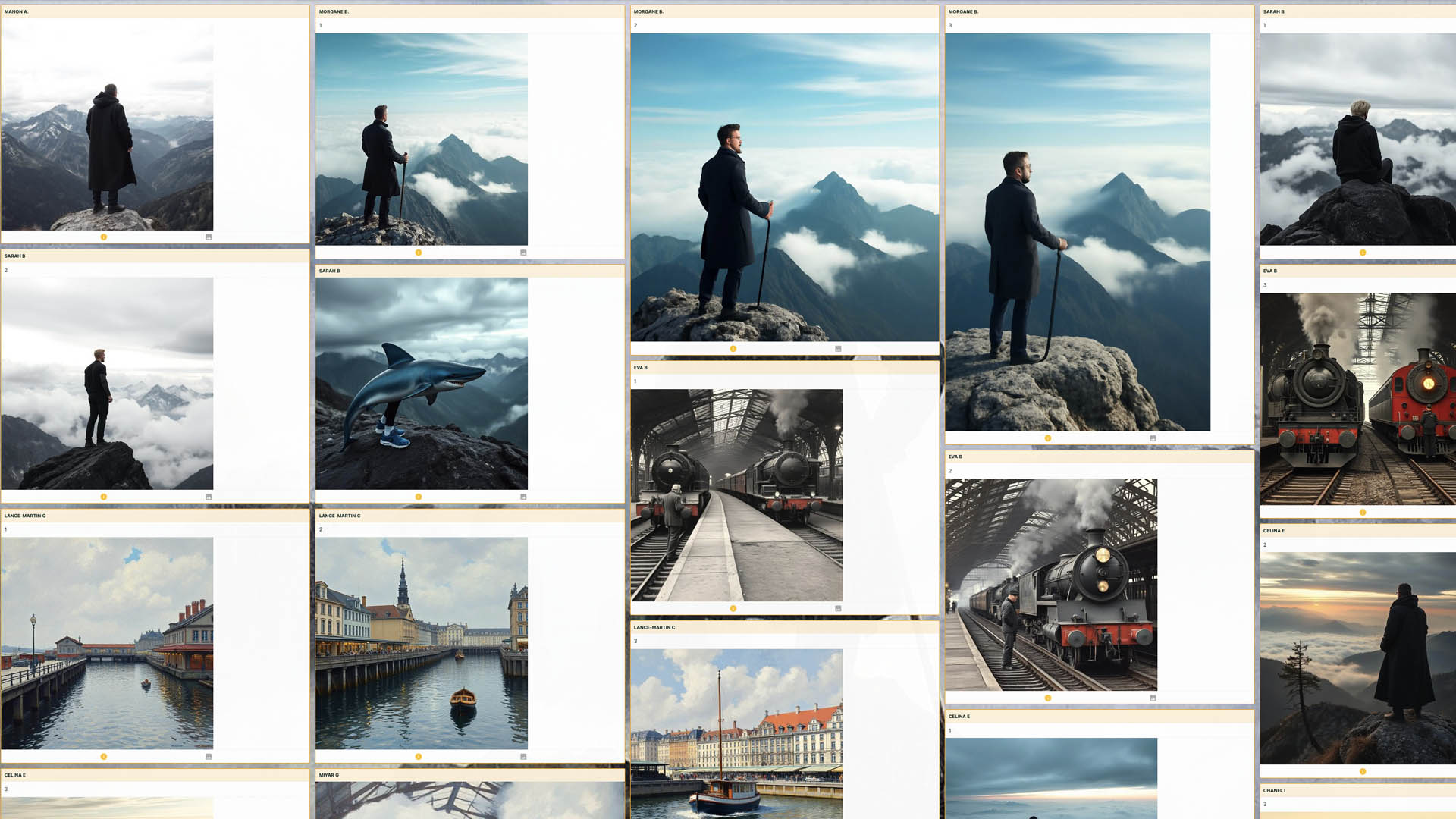
Task: Click image icon on Manon A. card
Action: (209, 237)
